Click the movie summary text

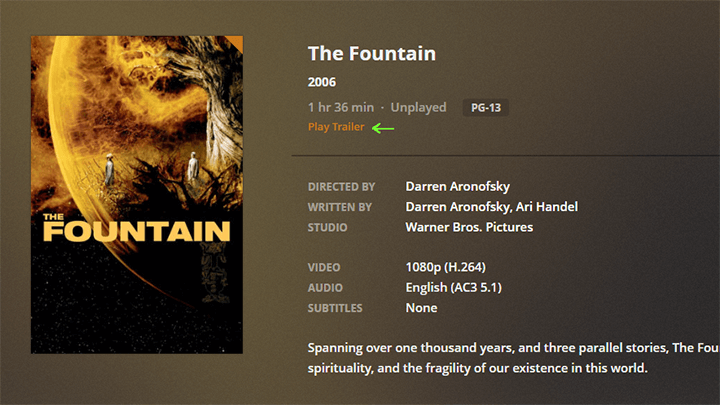[x=513, y=358]
